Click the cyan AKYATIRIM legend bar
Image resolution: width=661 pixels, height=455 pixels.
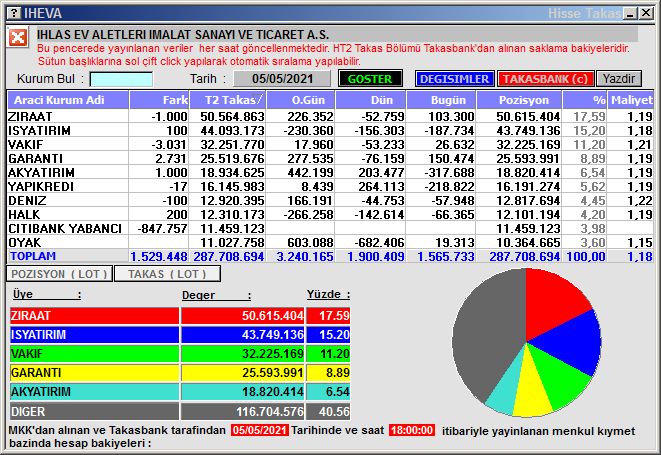tap(94, 391)
